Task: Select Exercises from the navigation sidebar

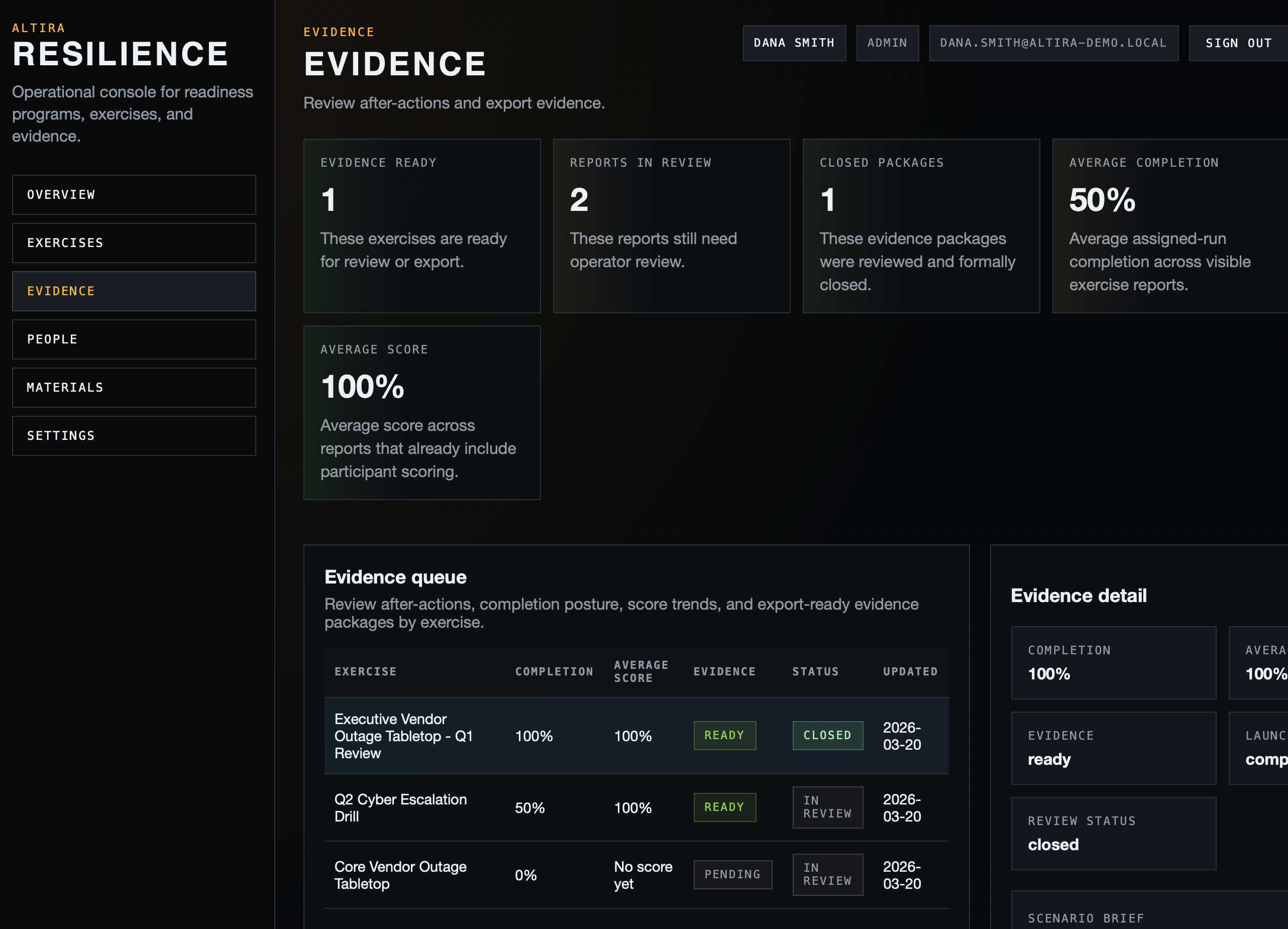Action: 134,243
